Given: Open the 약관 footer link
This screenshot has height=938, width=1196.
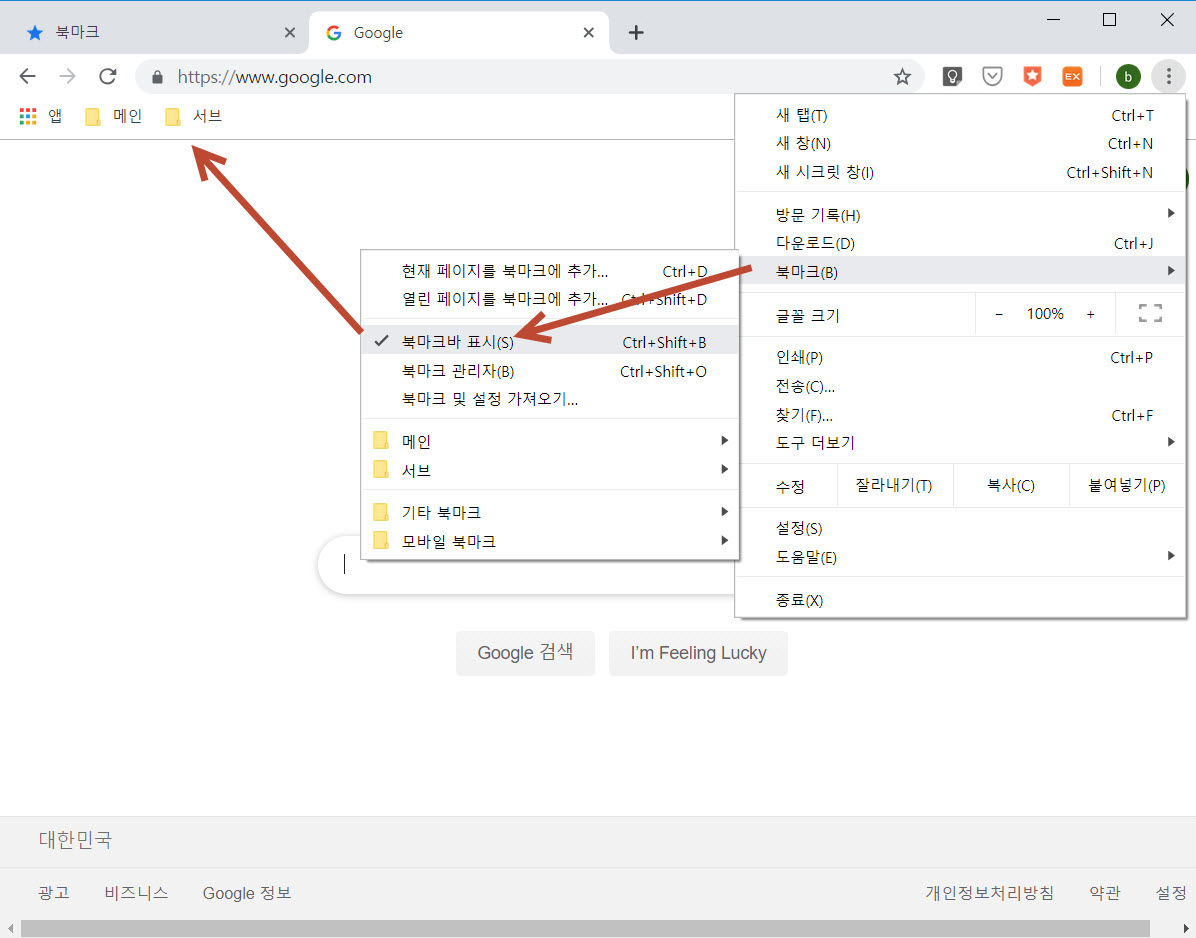Looking at the screenshot, I should point(1104,892).
